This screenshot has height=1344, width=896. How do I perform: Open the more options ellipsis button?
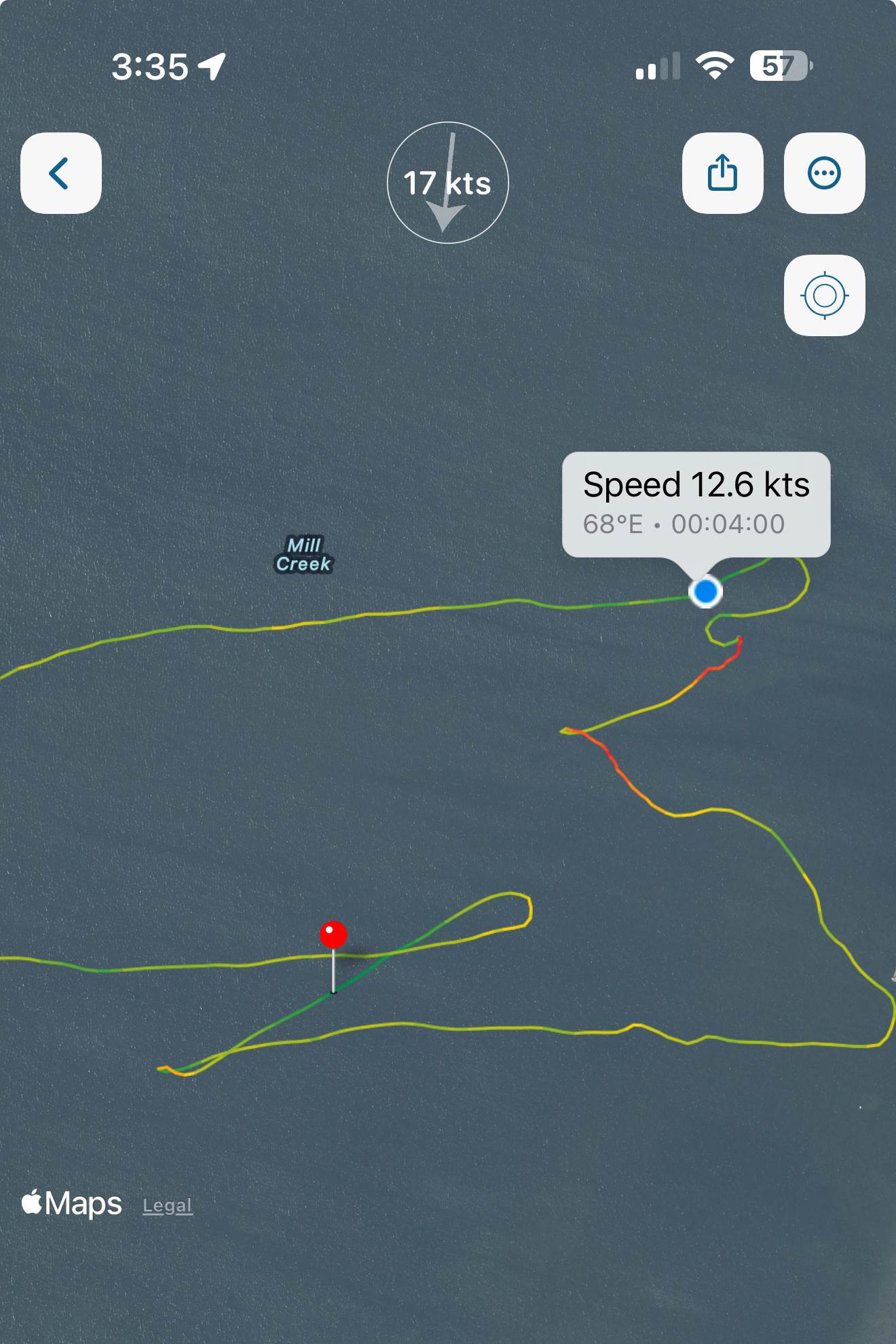(824, 173)
